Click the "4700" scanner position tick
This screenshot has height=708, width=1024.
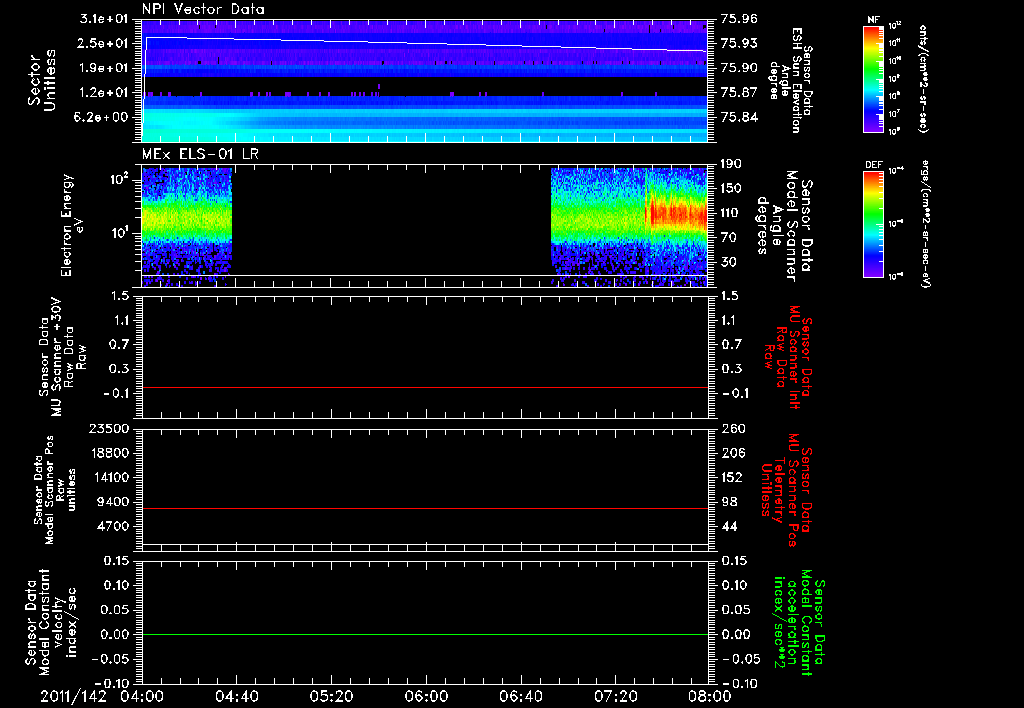click(x=112, y=526)
